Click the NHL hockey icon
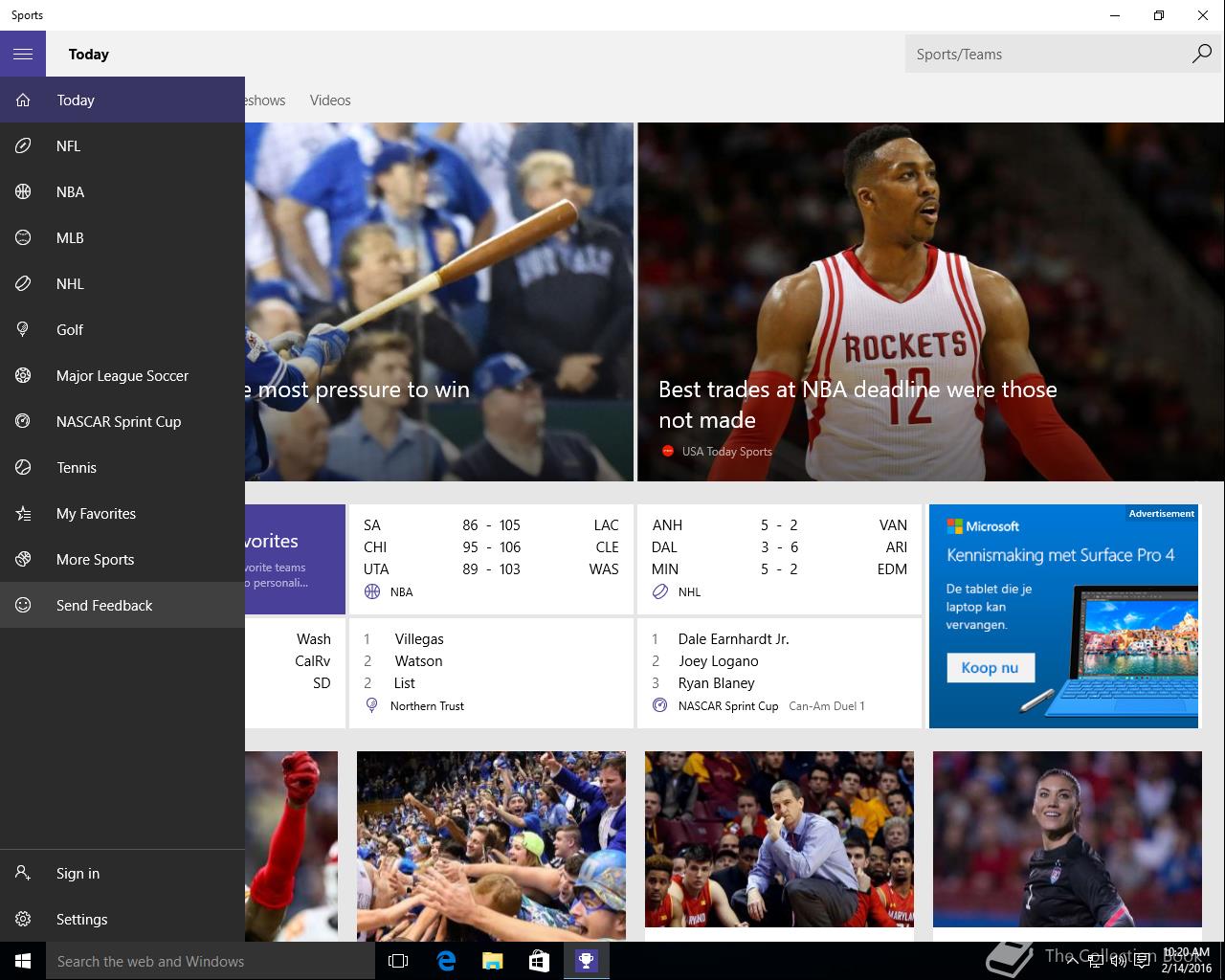1225x980 pixels. click(x=23, y=283)
